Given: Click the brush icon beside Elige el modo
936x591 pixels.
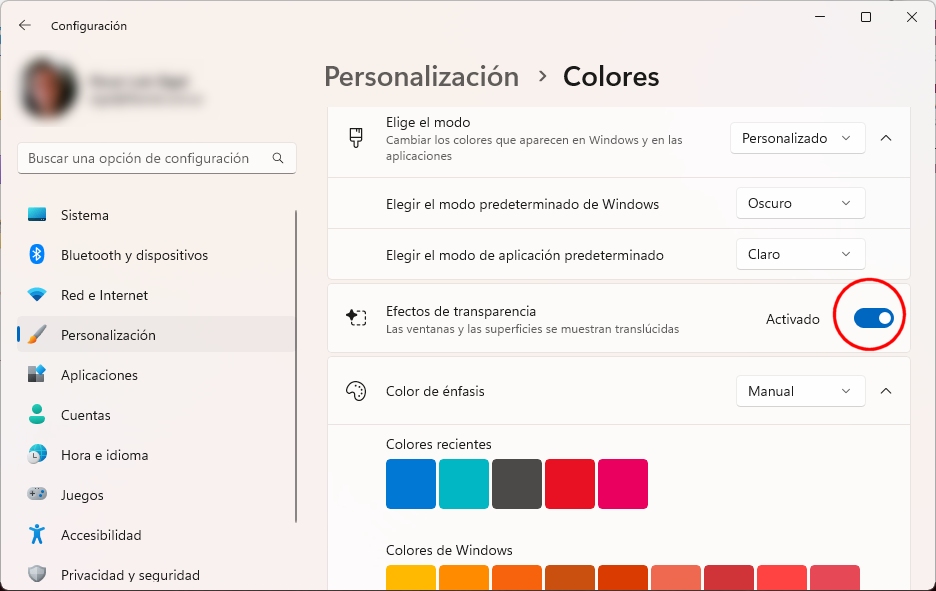Looking at the screenshot, I should pos(356,138).
